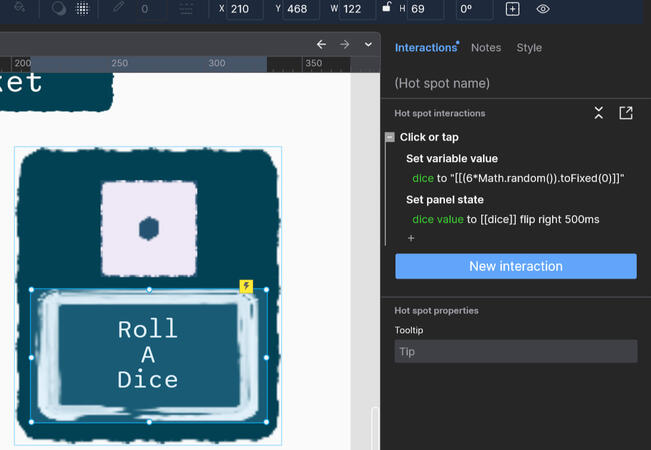This screenshot has width=651, height=450.
Task: Open the page list dropdown chevron
Action: [368, 44]
